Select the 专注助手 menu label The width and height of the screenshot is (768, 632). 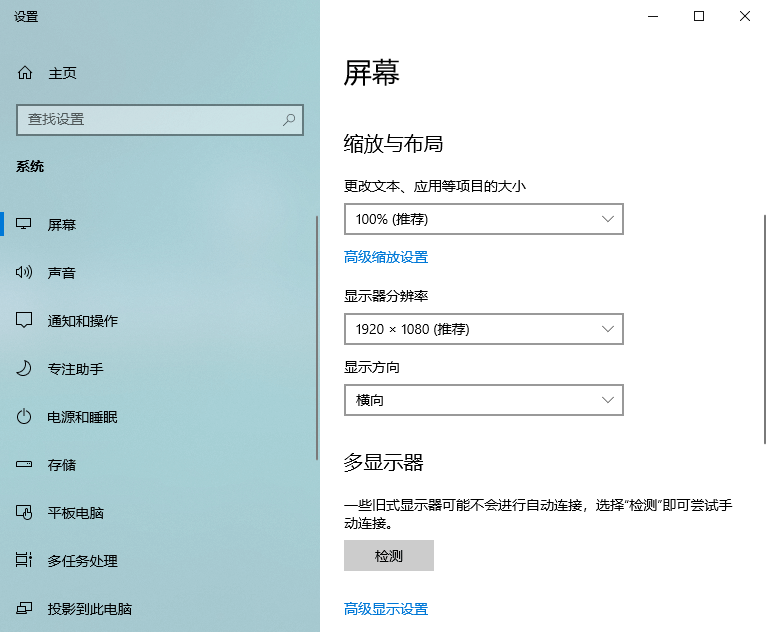click(x=76, y=369)
